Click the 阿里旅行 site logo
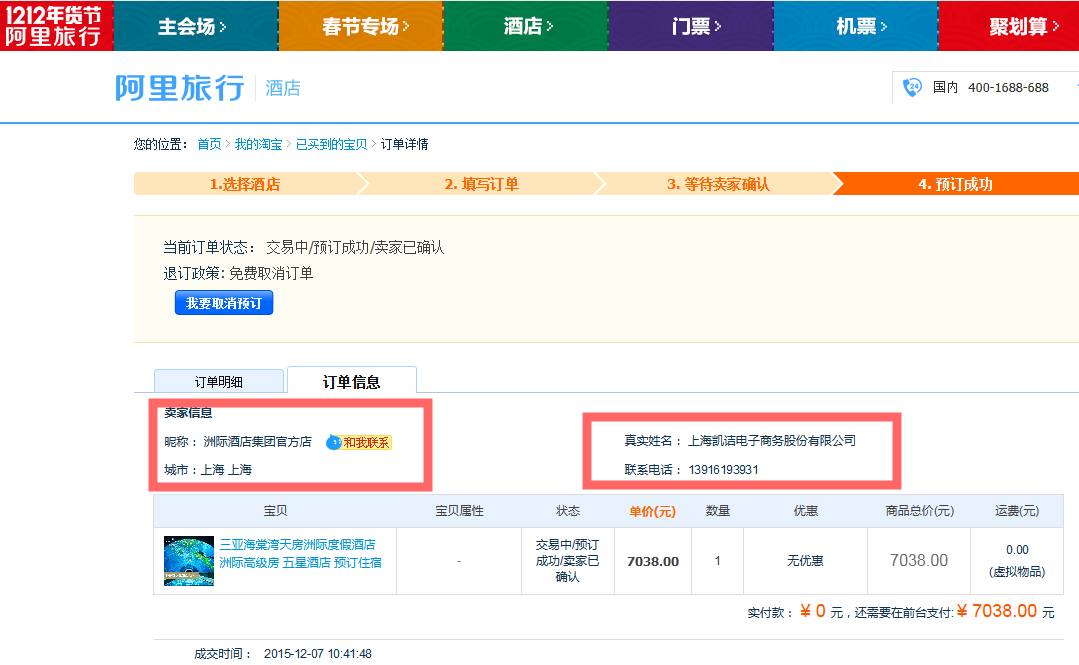Image resolution: width=1079 pixels, height=665 pixels. (x=178, y=87)
